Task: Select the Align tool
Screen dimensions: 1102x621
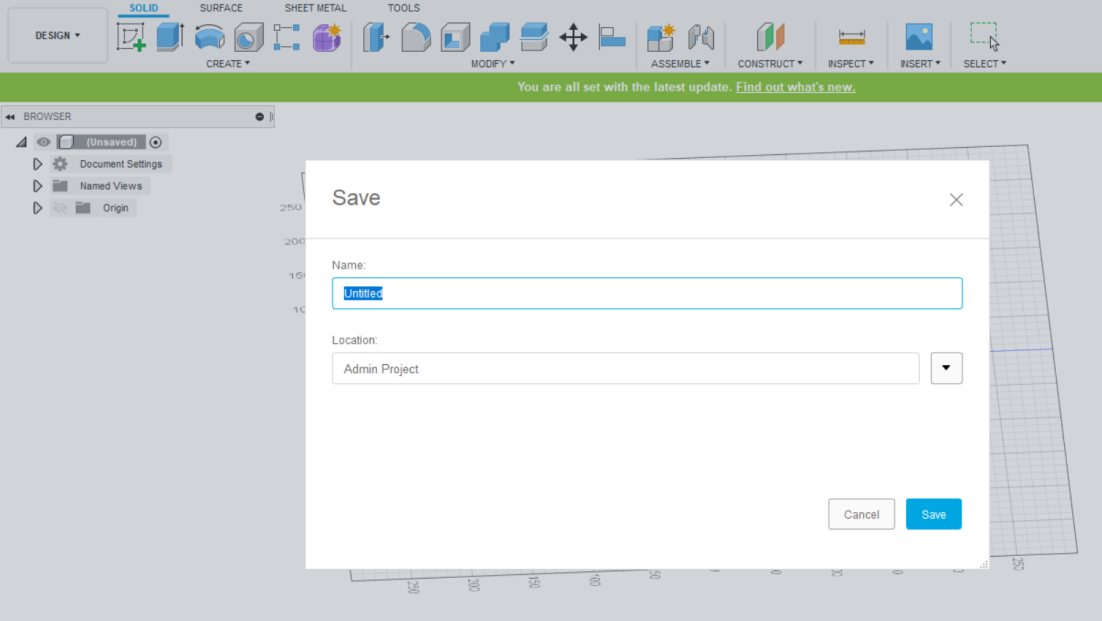Action: pos(612,37)
